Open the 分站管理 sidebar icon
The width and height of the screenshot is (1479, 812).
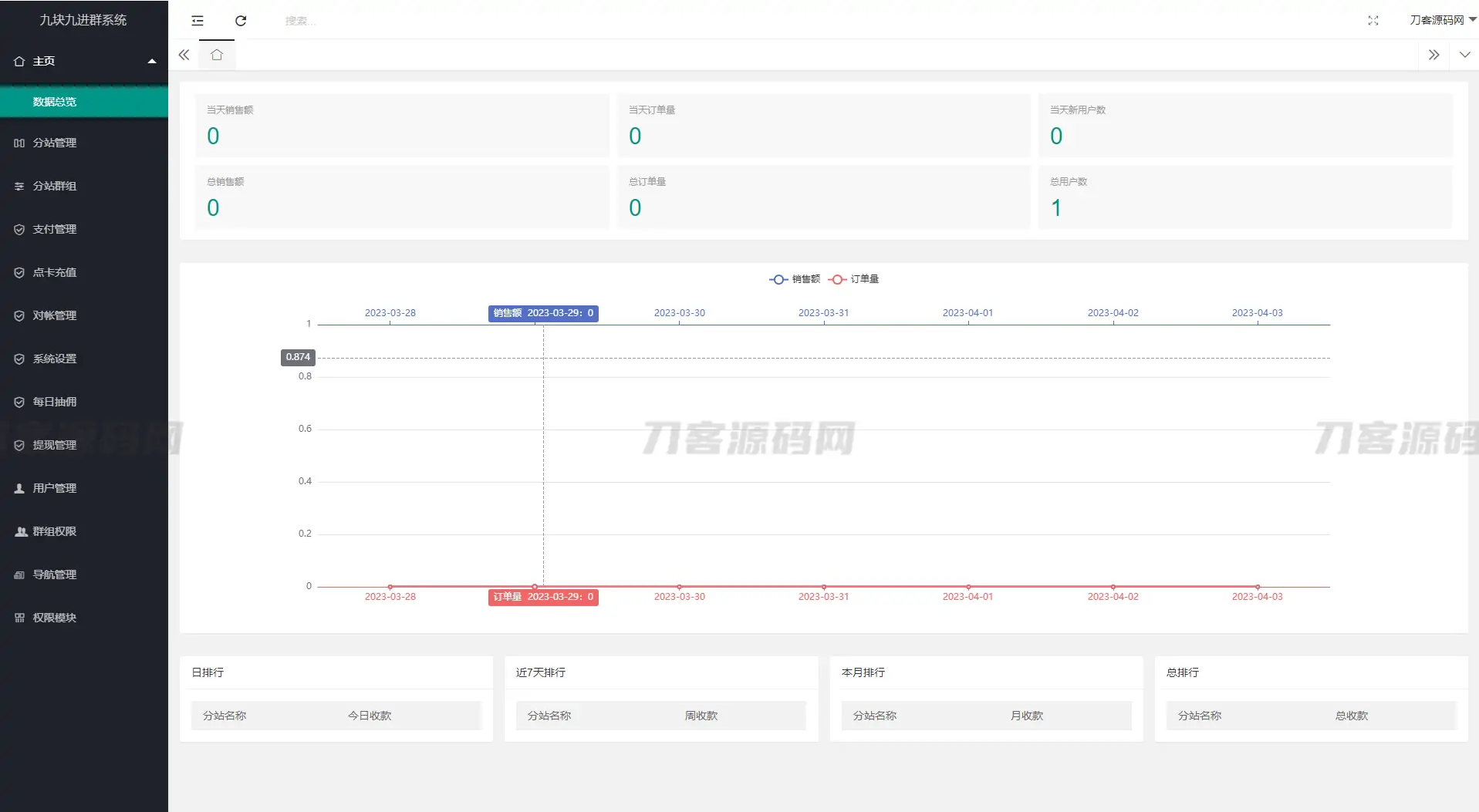[x=19, y=143]
